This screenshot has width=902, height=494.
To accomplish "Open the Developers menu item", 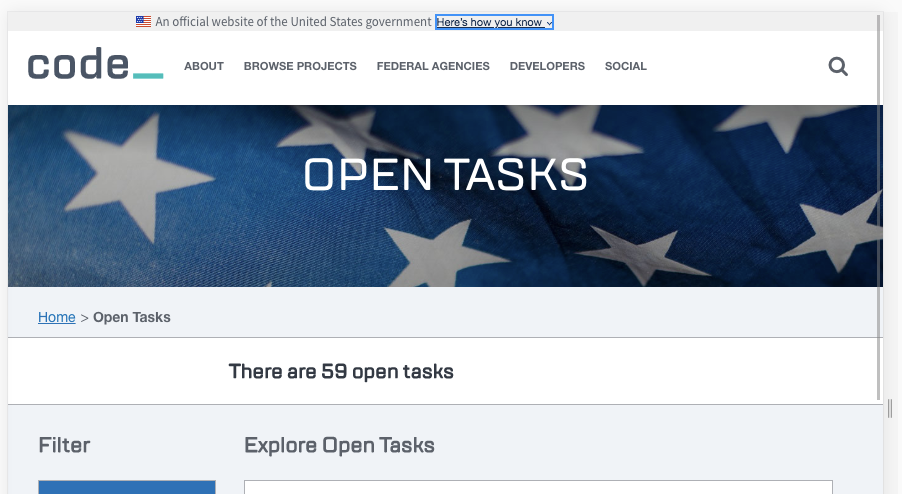I will click(547, 66).
